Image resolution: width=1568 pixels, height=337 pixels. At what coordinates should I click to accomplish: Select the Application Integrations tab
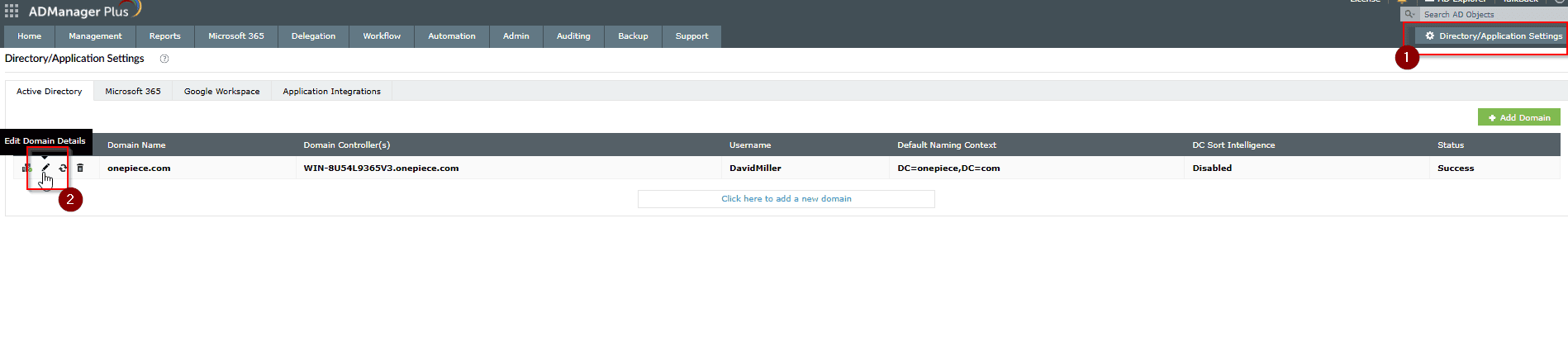[x=331, y=92]
